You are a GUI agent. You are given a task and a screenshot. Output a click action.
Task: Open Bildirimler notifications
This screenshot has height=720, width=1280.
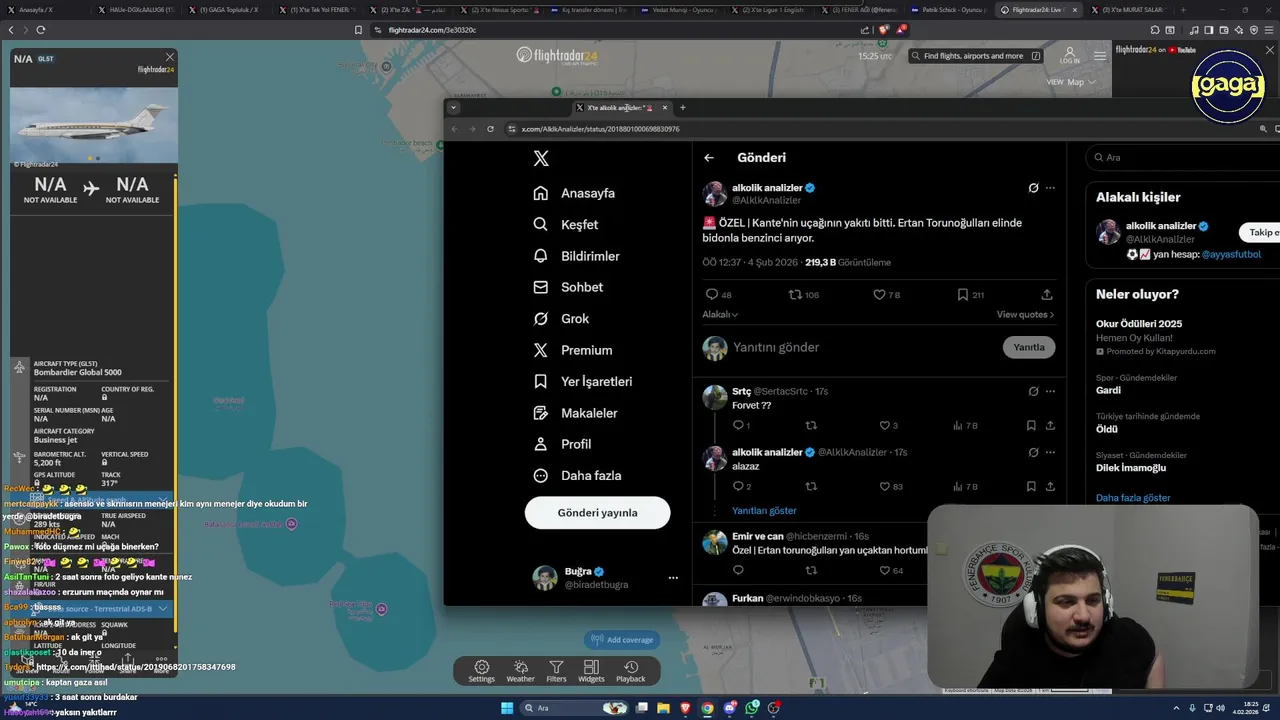click(x=576, y=256)
